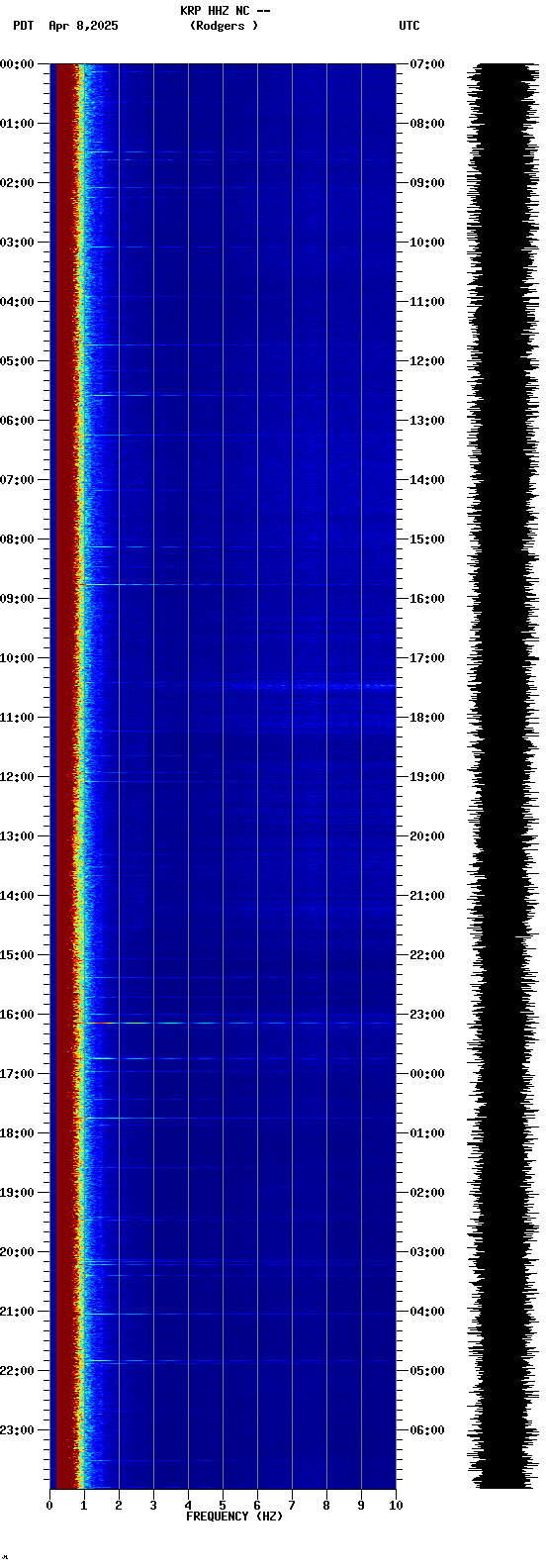Click the frequency axis tick label '8'
Screen dimensions: 546x1568
tap(326, 1506)
